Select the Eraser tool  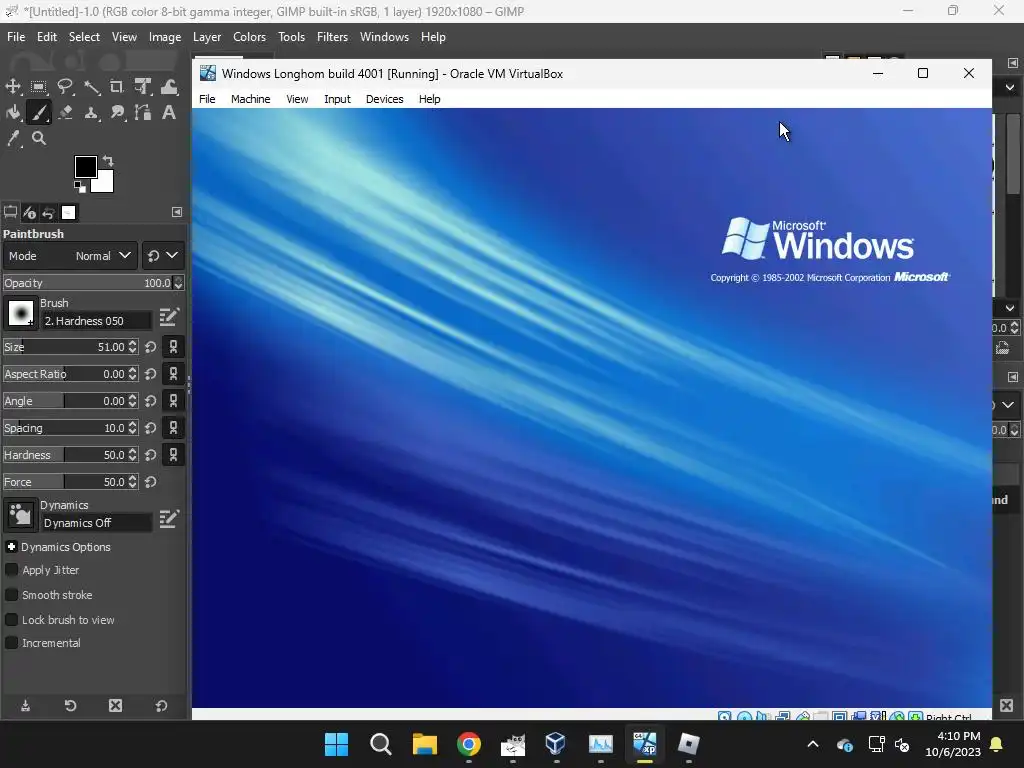click(x=65, y=112)
